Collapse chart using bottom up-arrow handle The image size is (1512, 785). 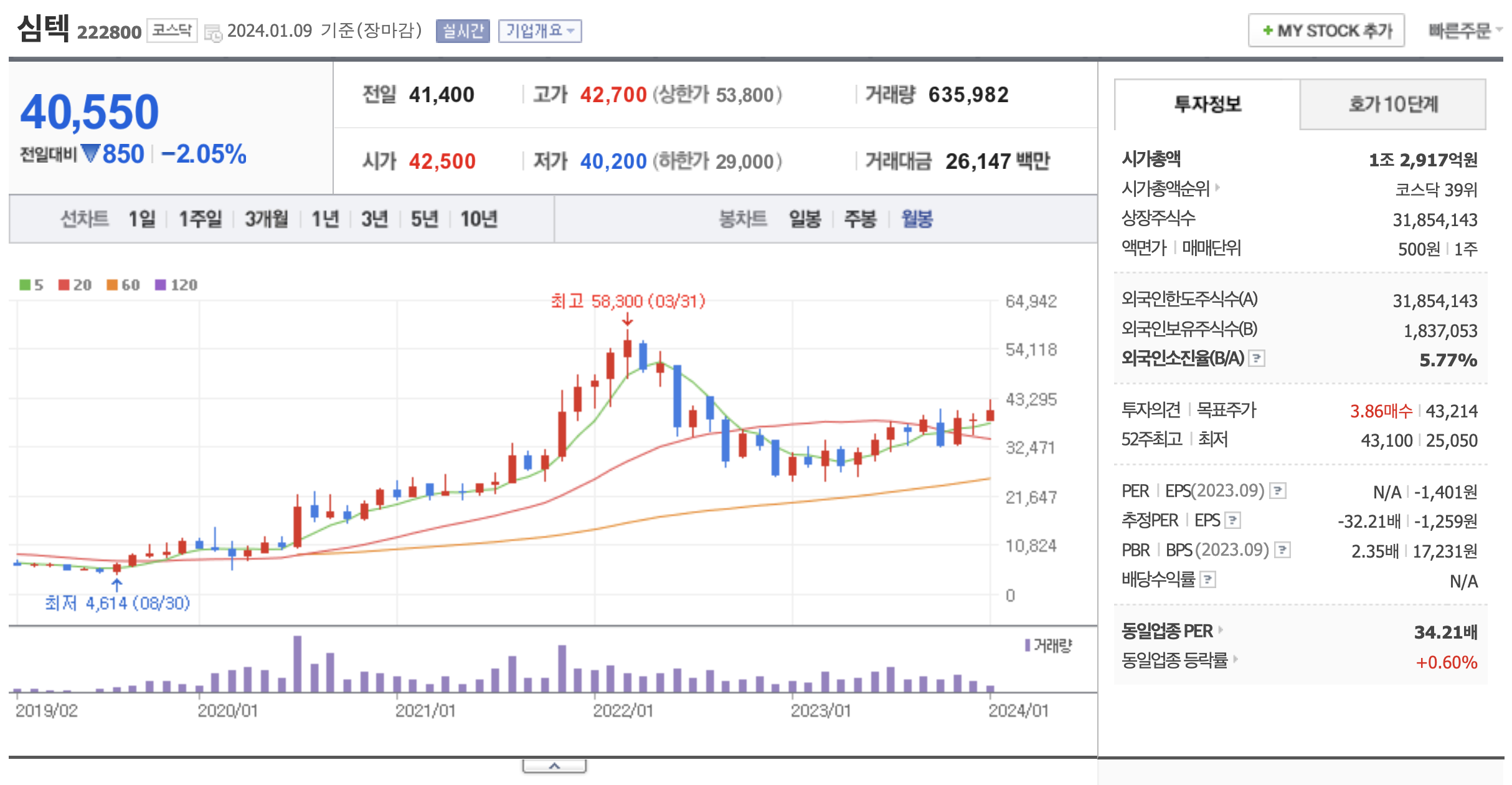(x=554, y=766)
